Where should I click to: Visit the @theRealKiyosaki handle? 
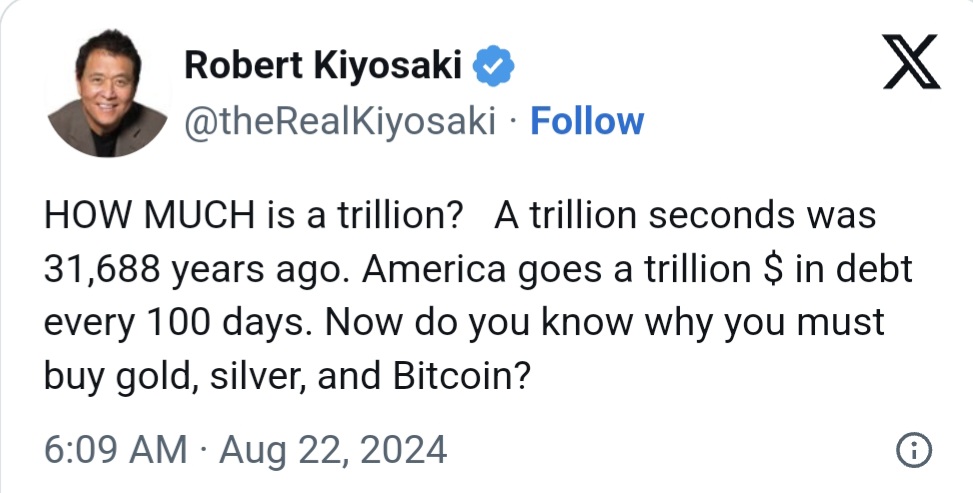[x=339, y=121]
